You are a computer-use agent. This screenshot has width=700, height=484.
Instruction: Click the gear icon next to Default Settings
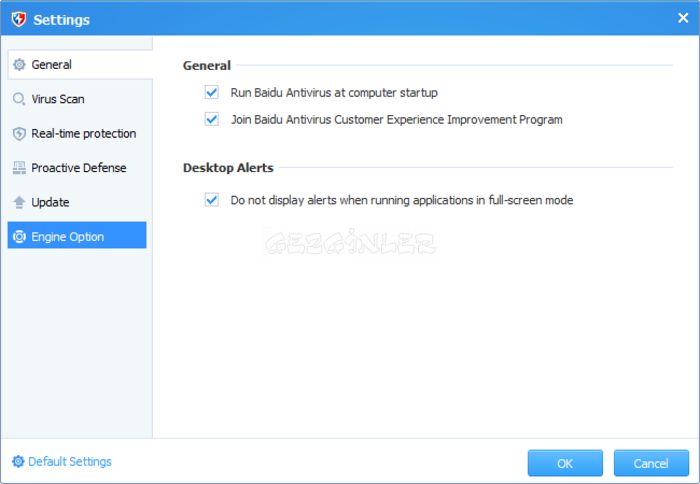(x=18, y=461)
